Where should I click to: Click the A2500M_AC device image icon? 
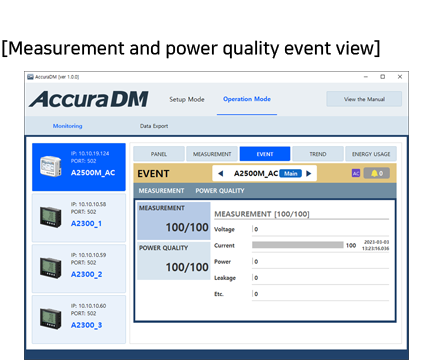click(x=51, y=166)
